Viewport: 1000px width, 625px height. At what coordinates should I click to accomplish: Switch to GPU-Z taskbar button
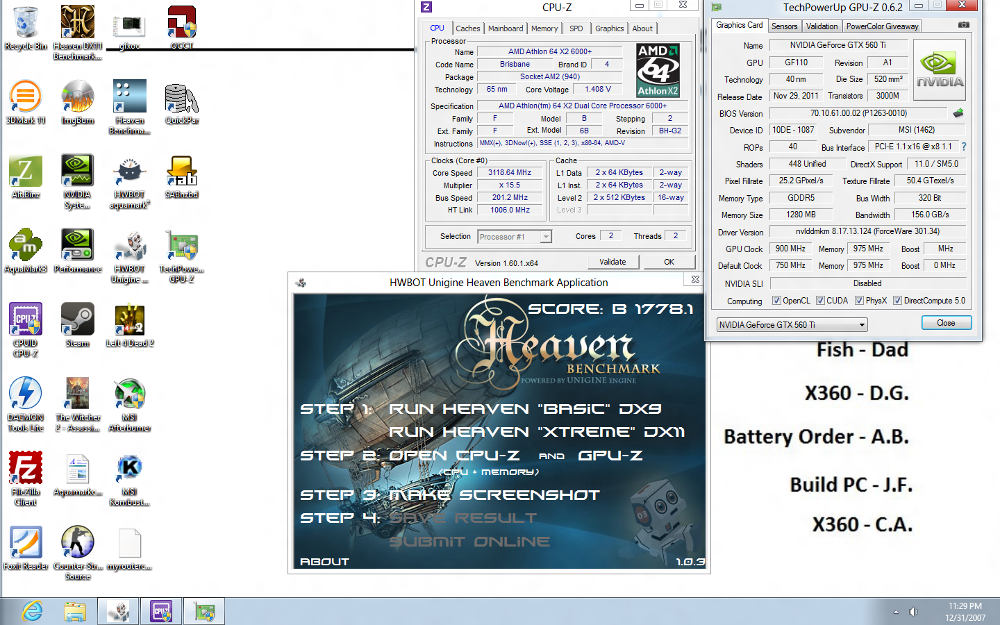204,612
